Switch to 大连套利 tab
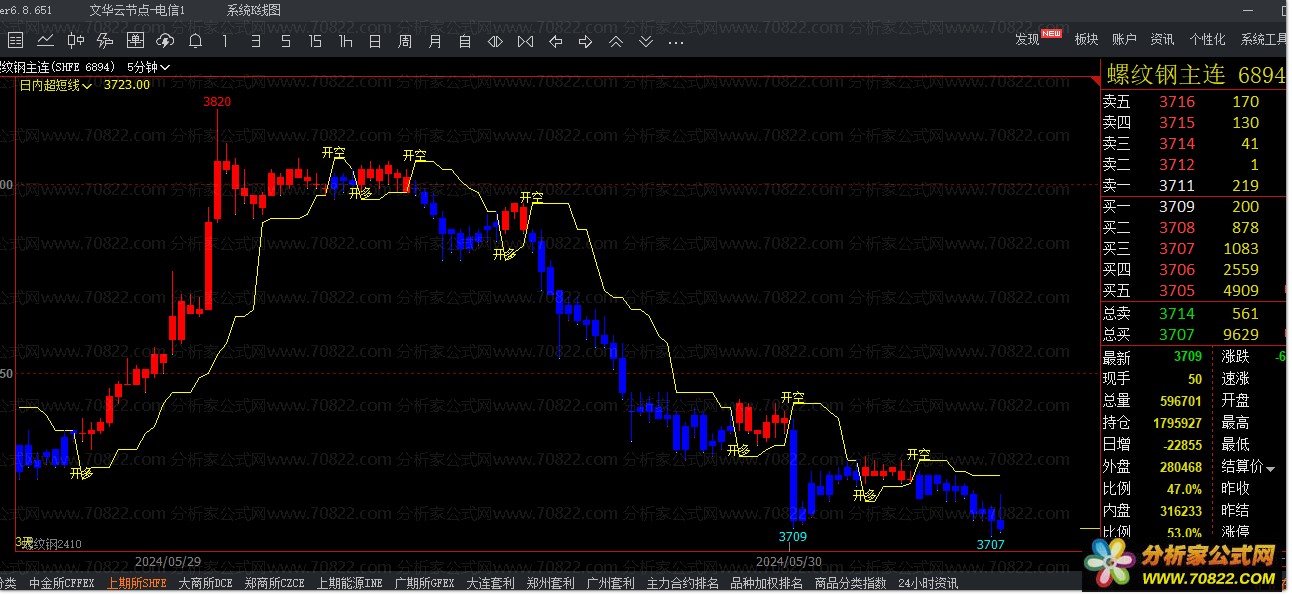The image size is (1292, 595). (x=491, y=583)
